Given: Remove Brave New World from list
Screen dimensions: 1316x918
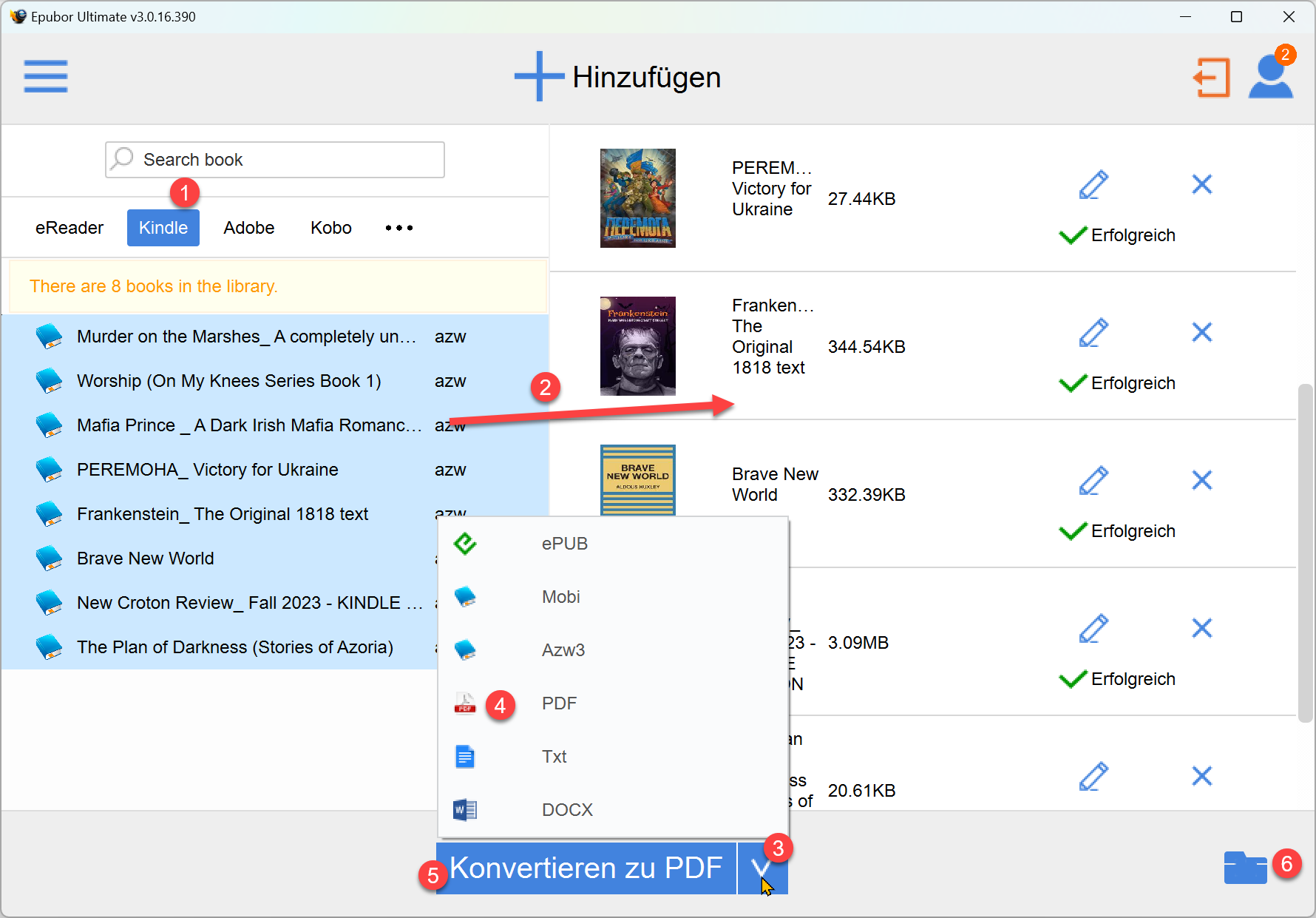Looking at the screenshot, I should (x=1202, y=480).
